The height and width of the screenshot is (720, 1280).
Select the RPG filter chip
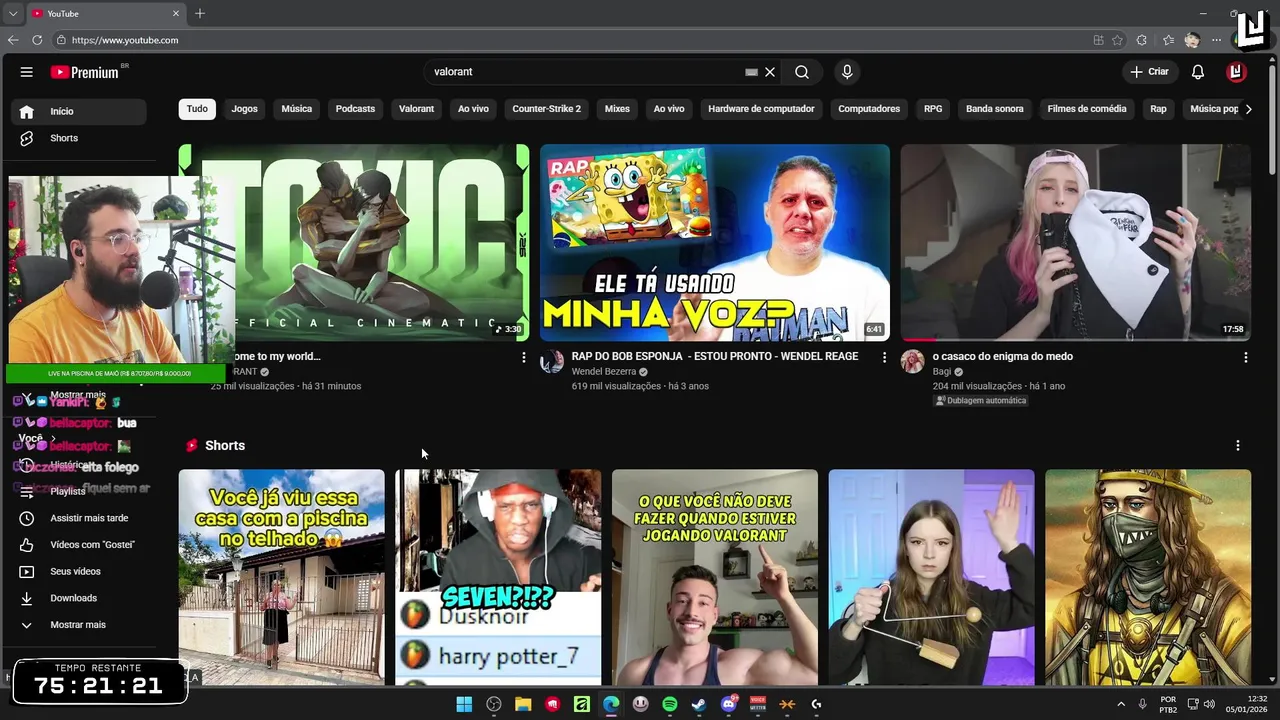933,109
